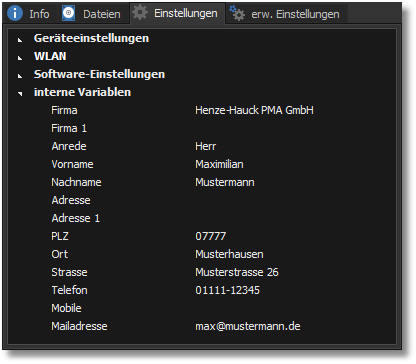Select the Vorname label
This screenshot has width=416, height=364.
click(72, 164)
